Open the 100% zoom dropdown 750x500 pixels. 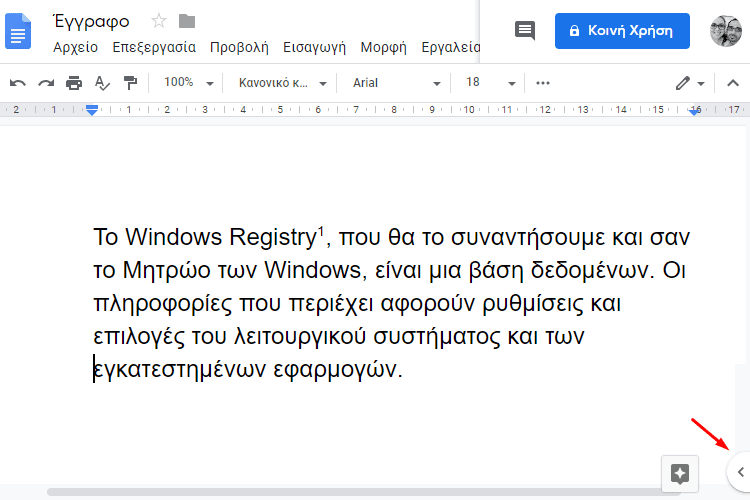point(188,83)
